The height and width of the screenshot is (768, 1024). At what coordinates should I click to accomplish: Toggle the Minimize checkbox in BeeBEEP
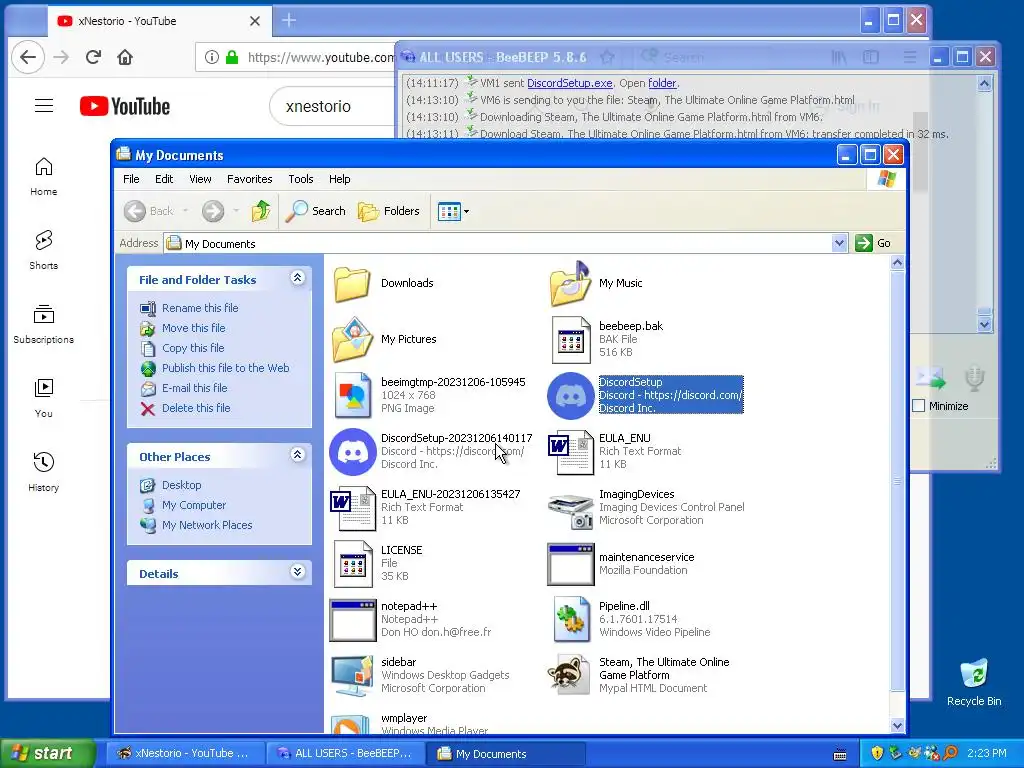919,406
